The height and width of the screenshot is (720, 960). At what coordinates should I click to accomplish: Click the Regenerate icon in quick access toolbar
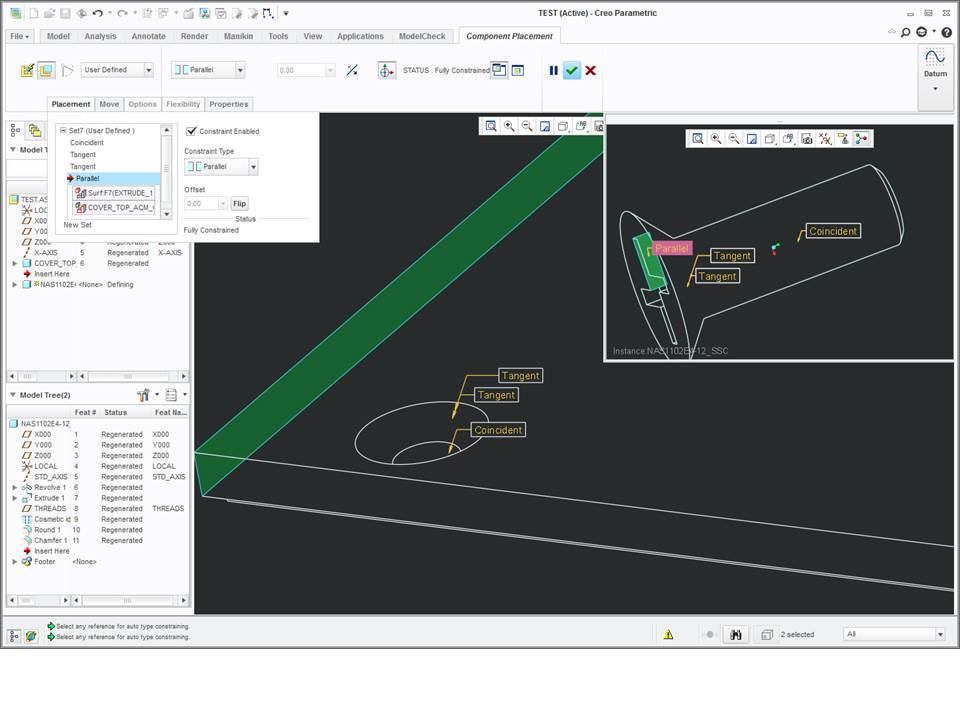(148, 13)
